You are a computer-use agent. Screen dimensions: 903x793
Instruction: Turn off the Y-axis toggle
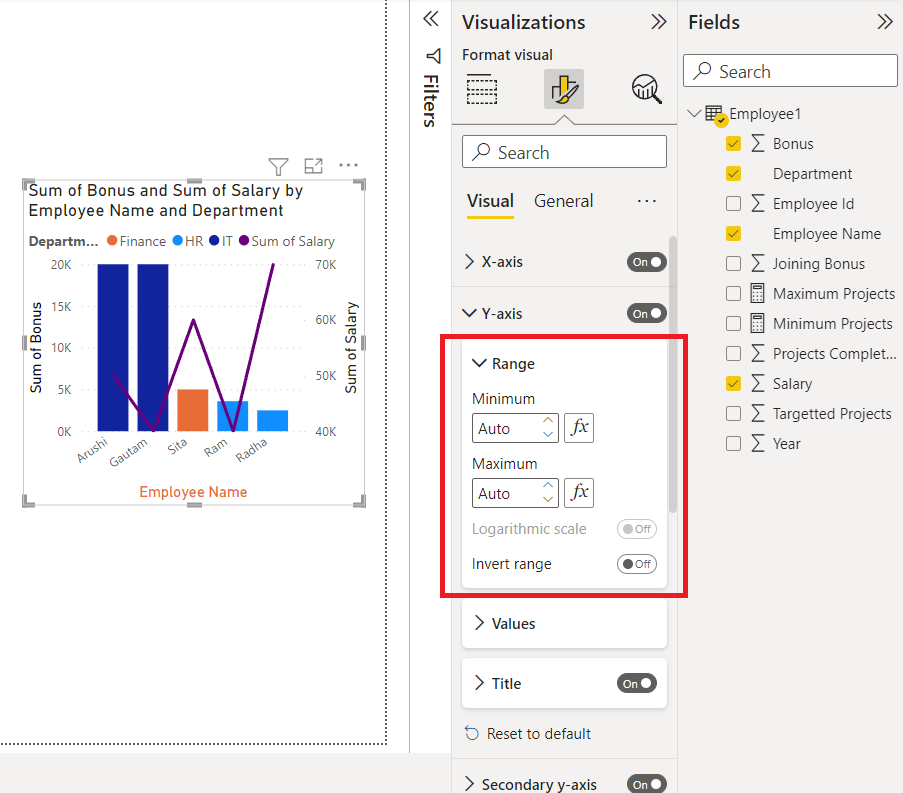click(x=646, y=312)
